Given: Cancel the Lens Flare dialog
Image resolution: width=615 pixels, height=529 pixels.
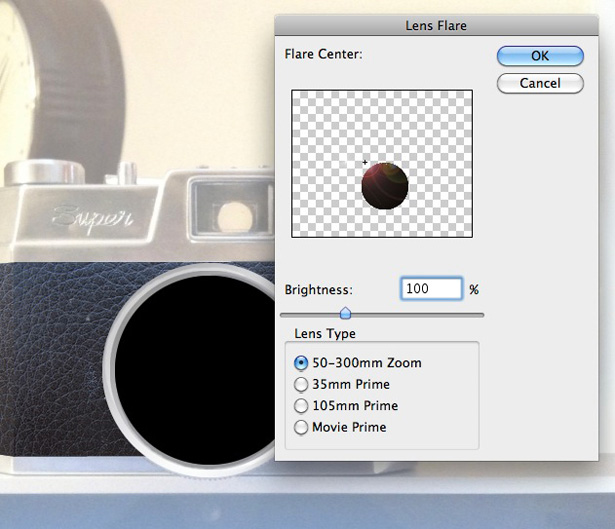Looking at the screenshot, I should tap(540, 83).
